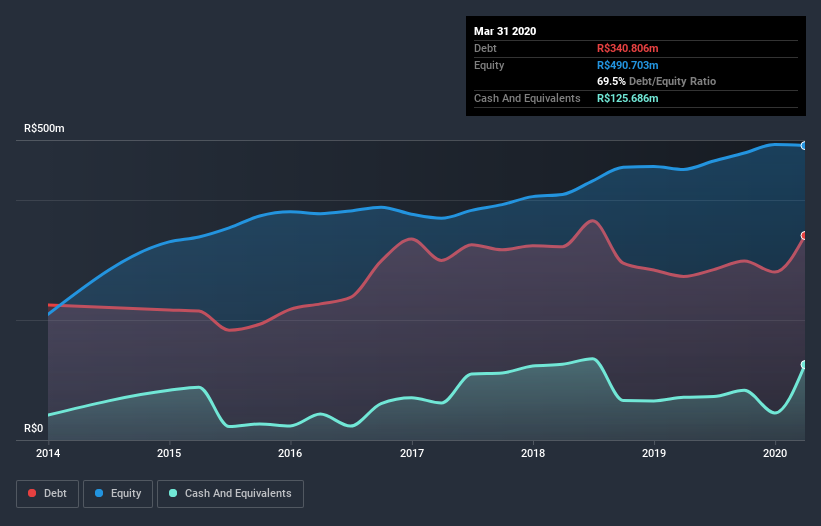Click the R$340.806m debt value
The image size is (821, 526).
tap(628, 48)
